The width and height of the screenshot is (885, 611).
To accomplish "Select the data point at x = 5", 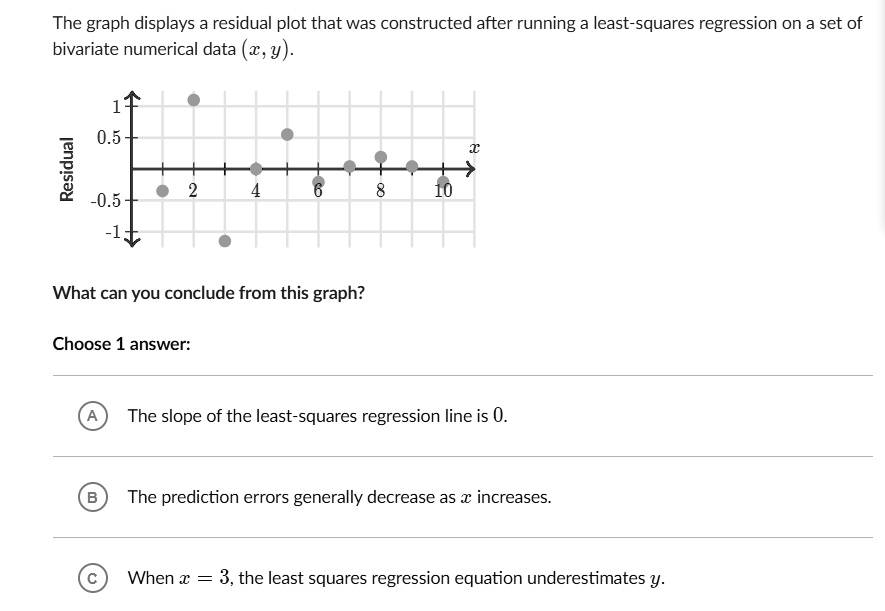I will [x=287, y=133].
